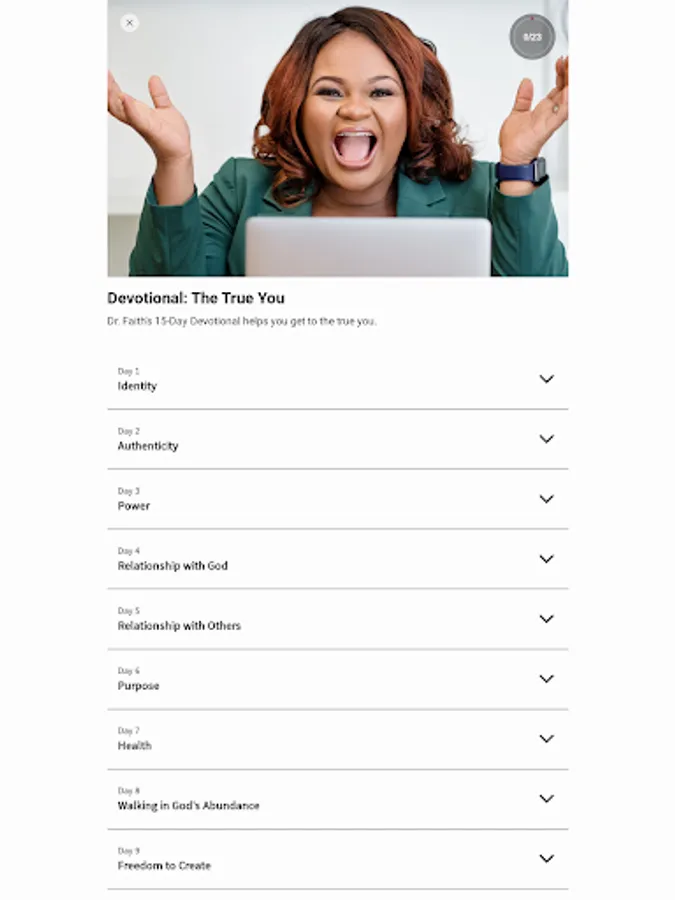Screen dimensions: 675x900
Task: Expand Day 9 Freedom to Create chevron
Action: [x=546, y=859]
